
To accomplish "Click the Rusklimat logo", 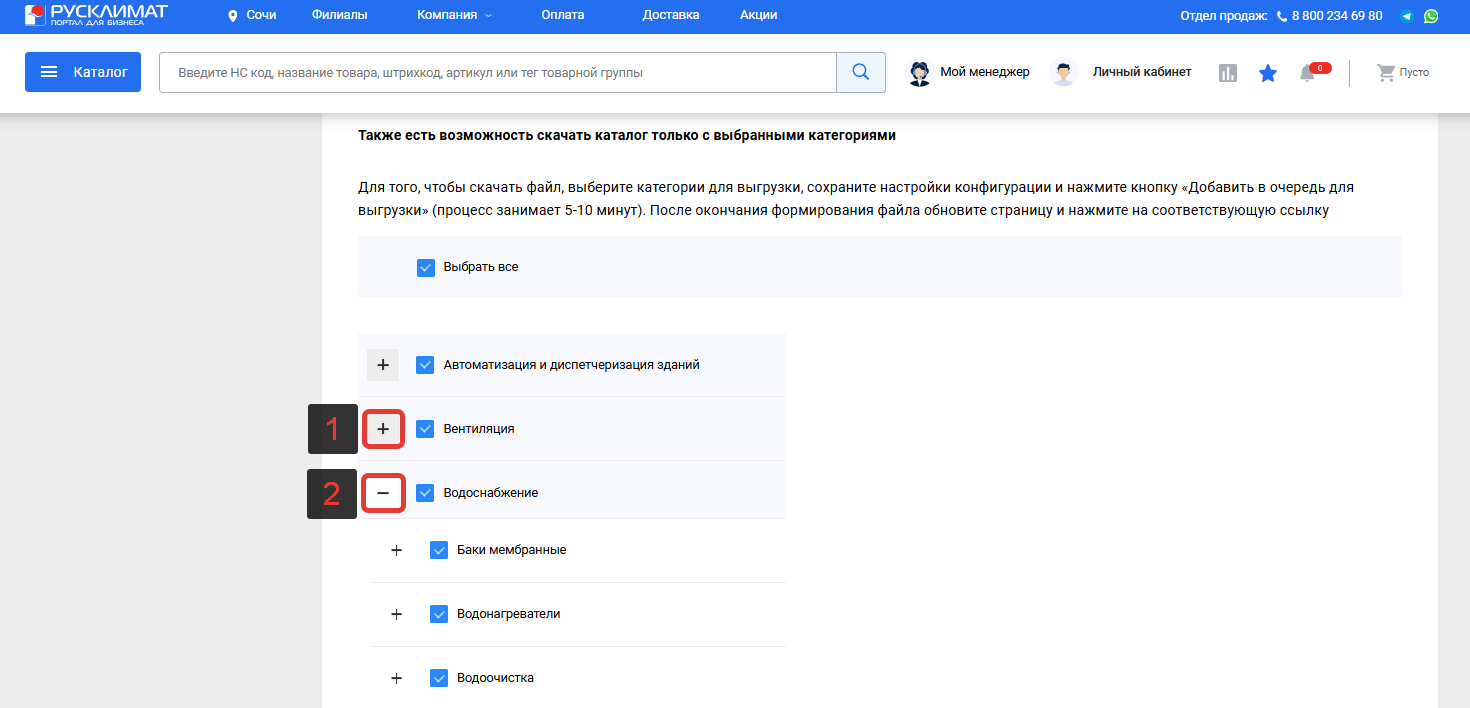I will (x=96, y=15).
